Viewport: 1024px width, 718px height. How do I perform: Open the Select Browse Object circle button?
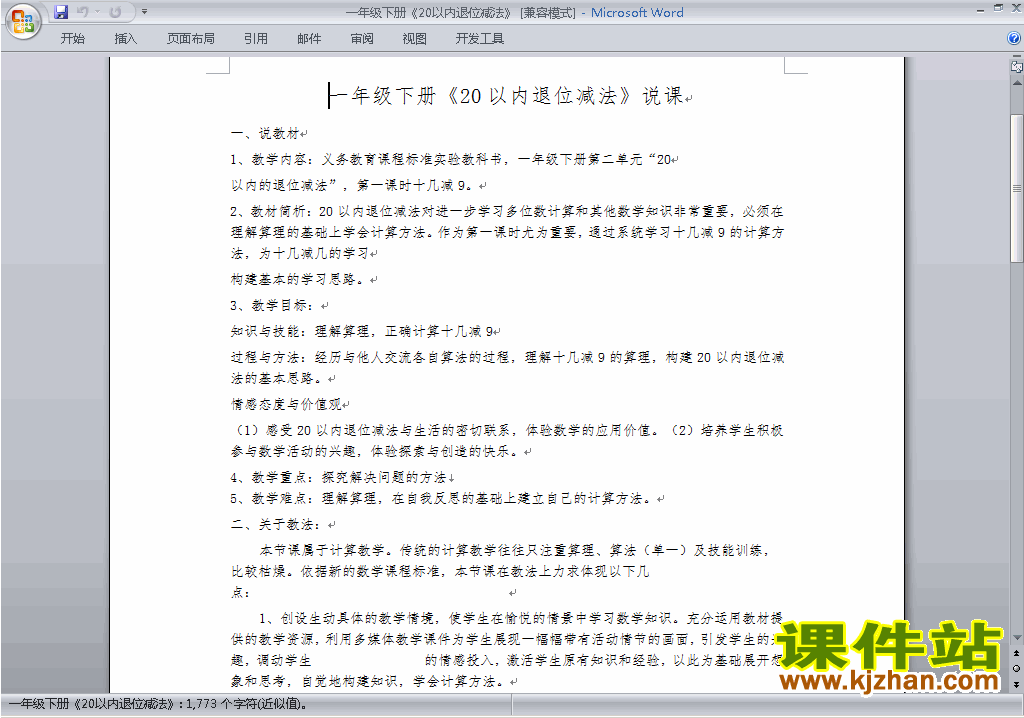click(x=1016, y=668)
